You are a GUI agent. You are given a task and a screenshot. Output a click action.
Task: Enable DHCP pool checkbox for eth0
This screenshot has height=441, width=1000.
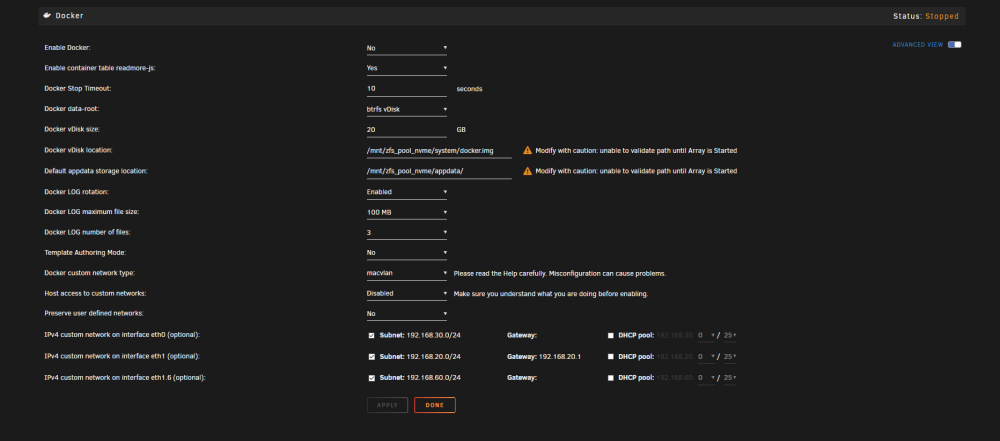(611, 335)
